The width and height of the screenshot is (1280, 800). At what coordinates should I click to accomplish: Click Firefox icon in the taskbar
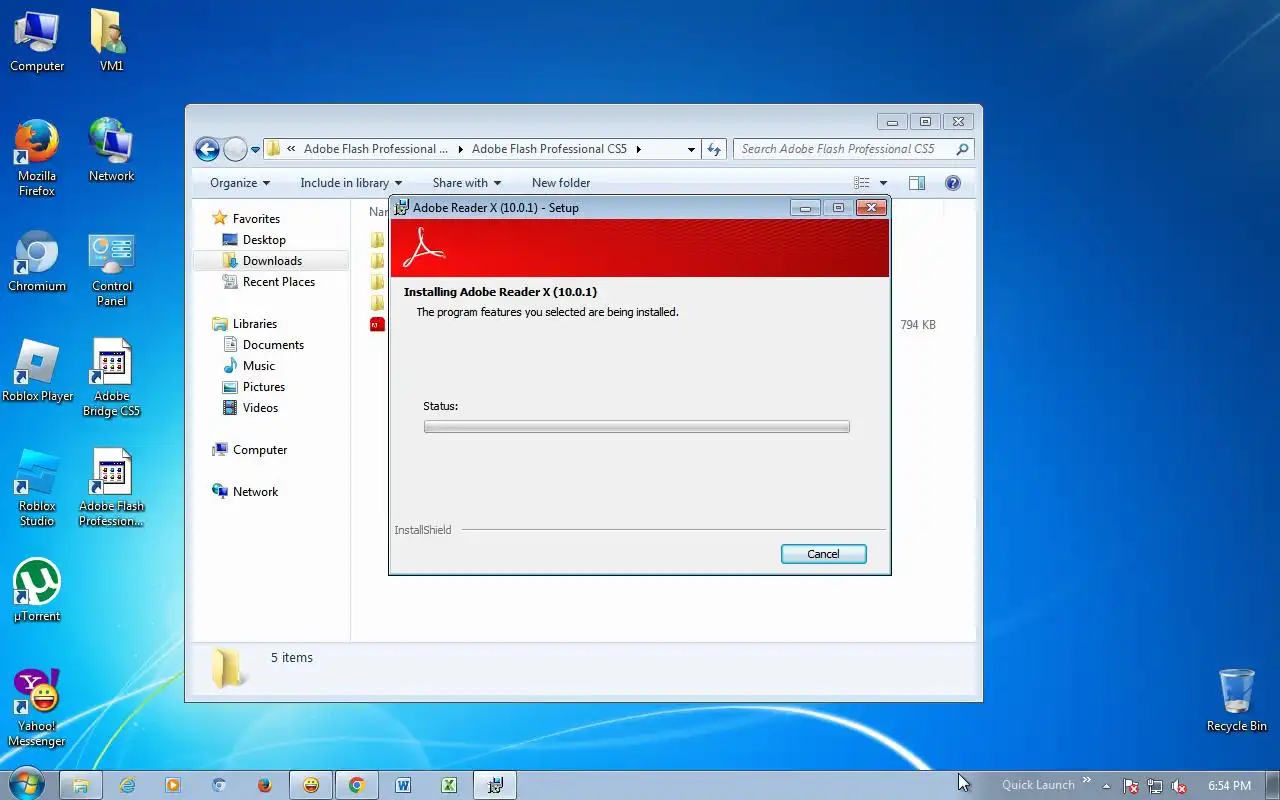point(265,786)
